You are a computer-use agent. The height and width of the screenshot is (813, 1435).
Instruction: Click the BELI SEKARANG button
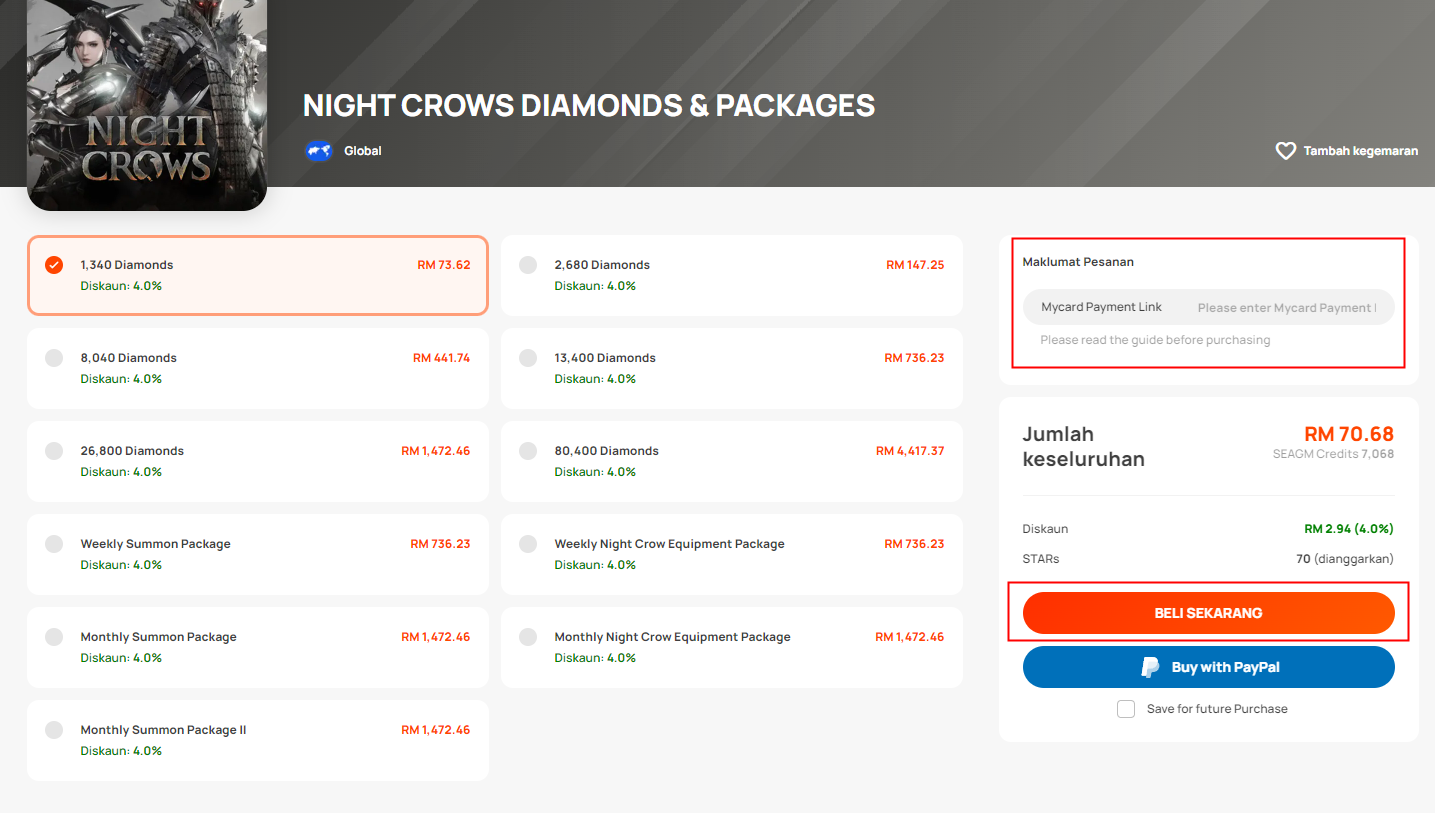(1208, 613)
